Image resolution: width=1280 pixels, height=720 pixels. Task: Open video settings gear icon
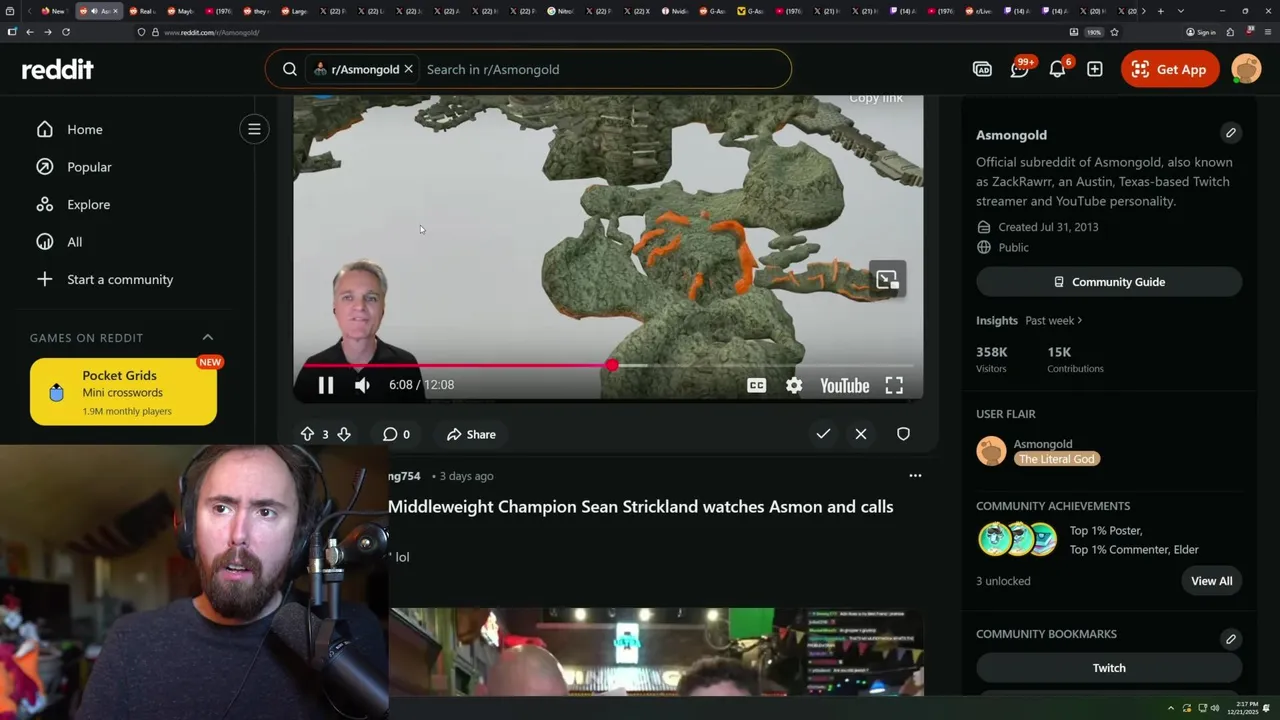pos(794,385)
